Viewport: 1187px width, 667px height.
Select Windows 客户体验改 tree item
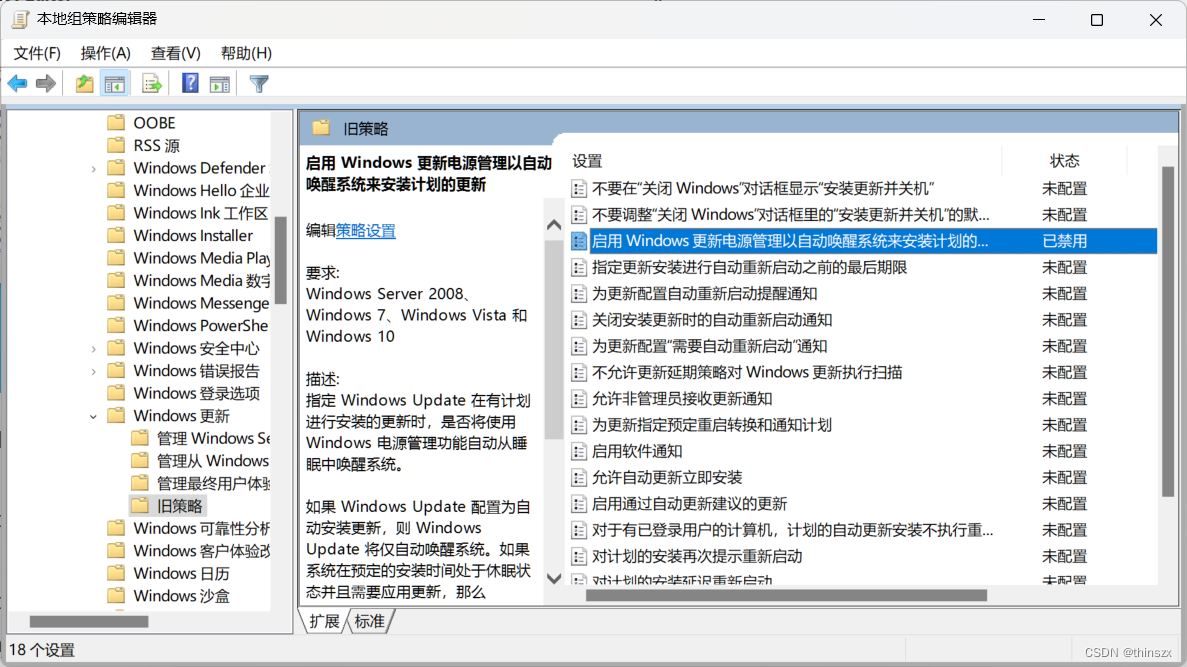tap(201, 550)
